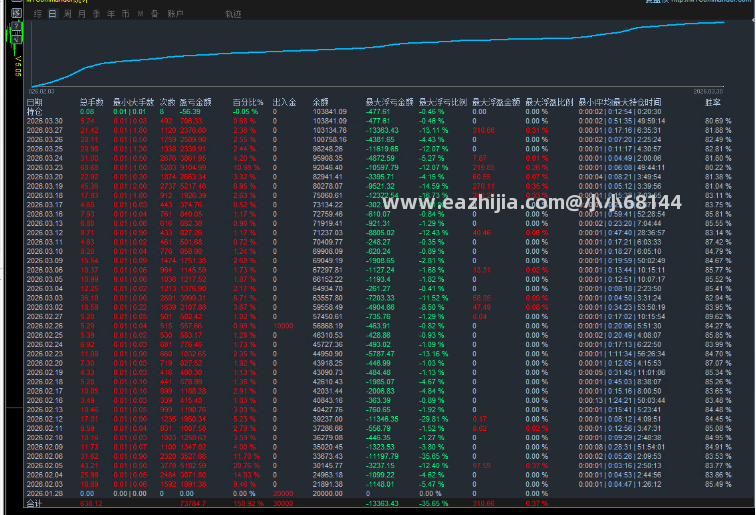Select the 2026.03.30 date row

click(x=44, y=121)
